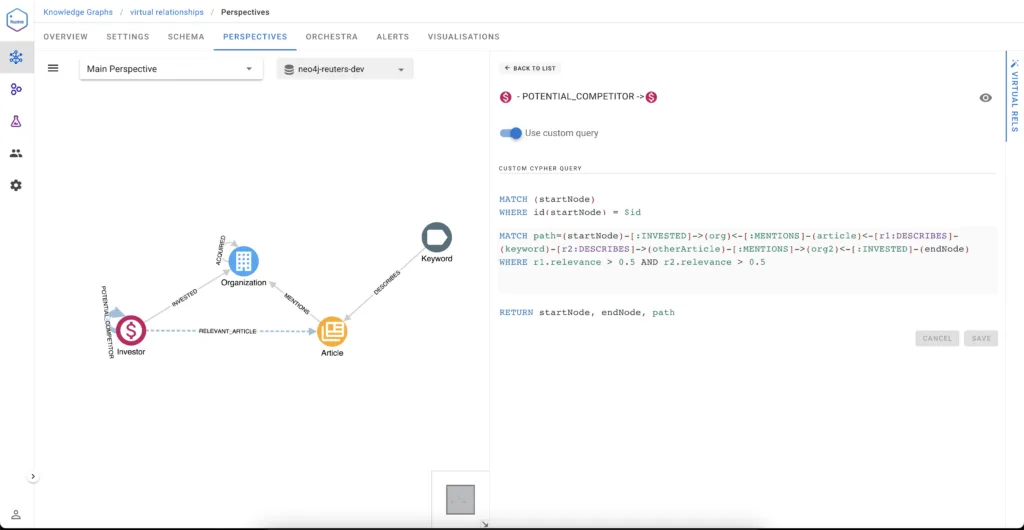Screen dimensions: 1024x530
Task: Select the Investor node icon
Action: (131, 330)
